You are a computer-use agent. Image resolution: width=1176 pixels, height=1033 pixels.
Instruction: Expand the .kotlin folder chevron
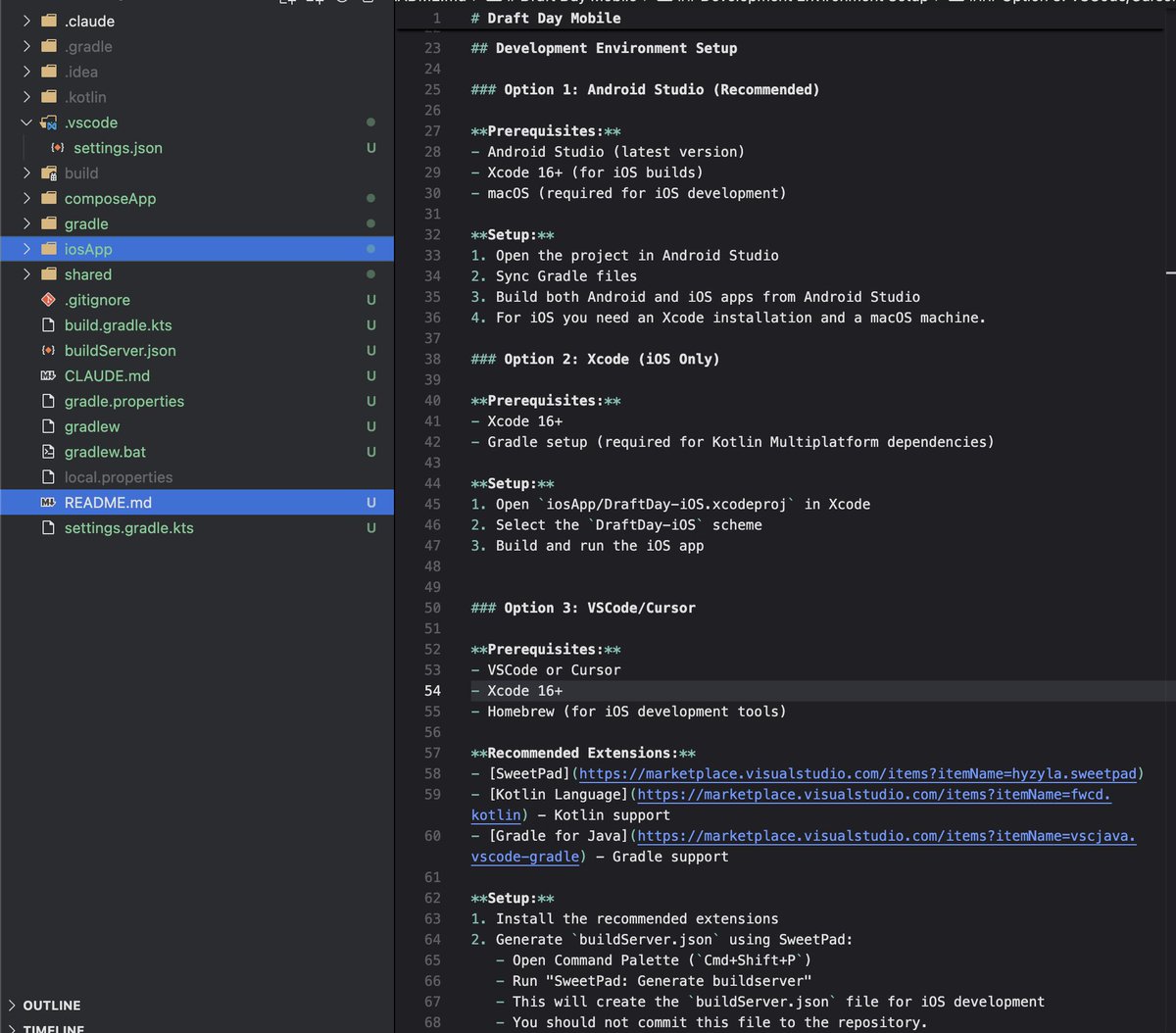point(26,97)
